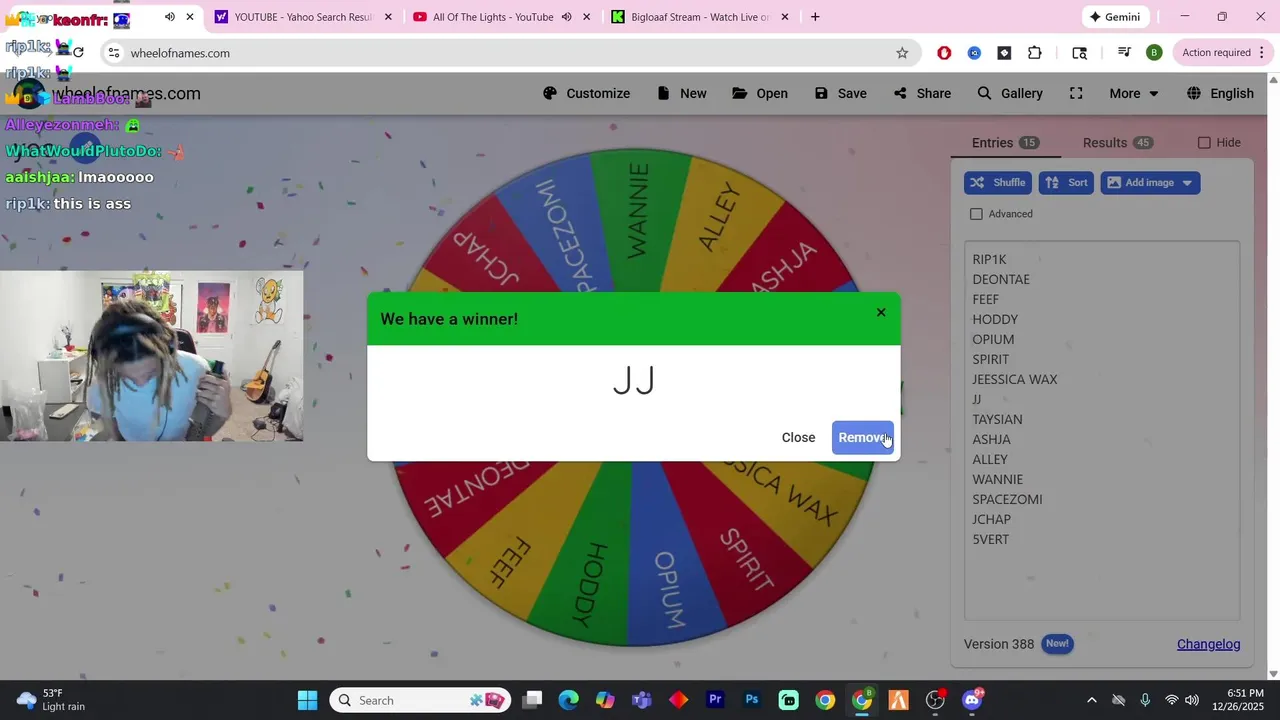Click TAYSIAN entry in the list

pos(997,419)
